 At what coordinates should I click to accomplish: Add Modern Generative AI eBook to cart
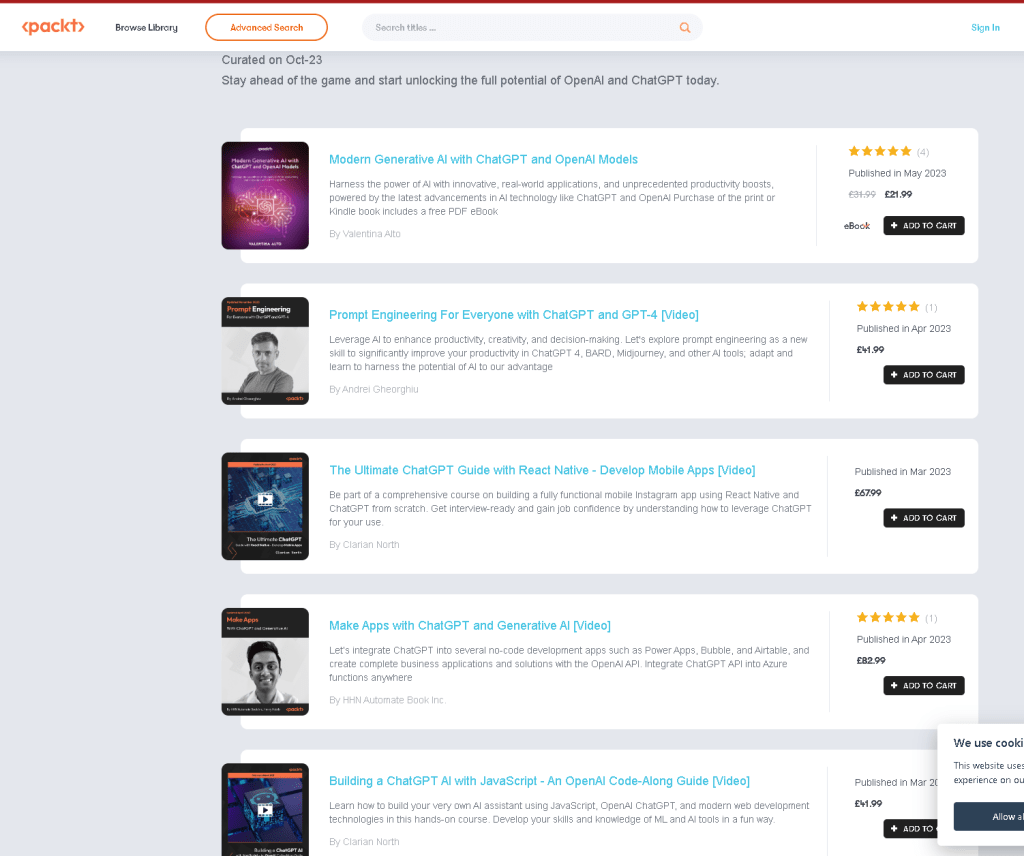coord(923,225)
